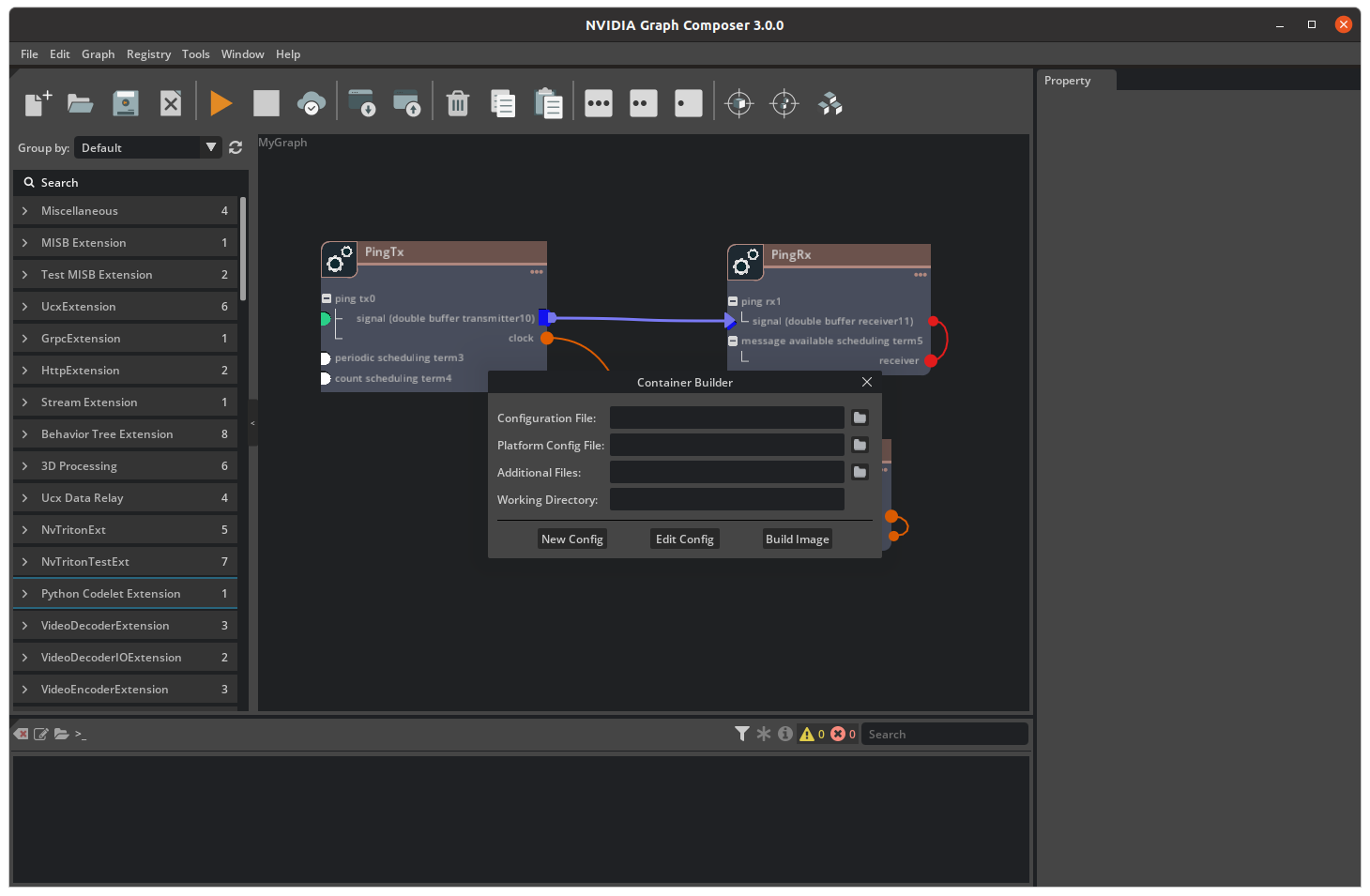The image size is (1370, 896).
Task: Click the console filter funnel icon
Action: 742,734
